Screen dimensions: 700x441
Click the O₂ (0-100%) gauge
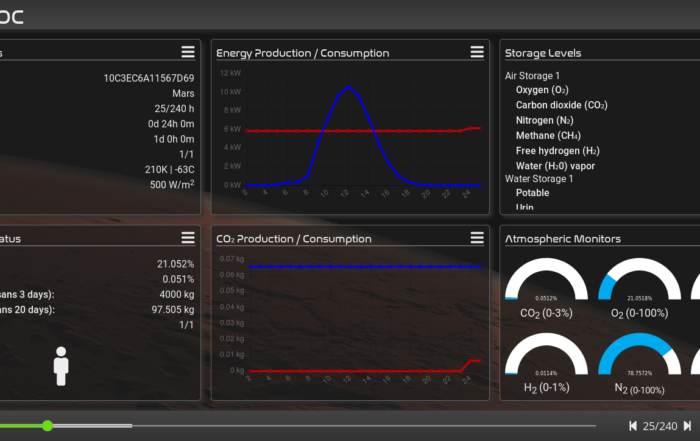637,288
